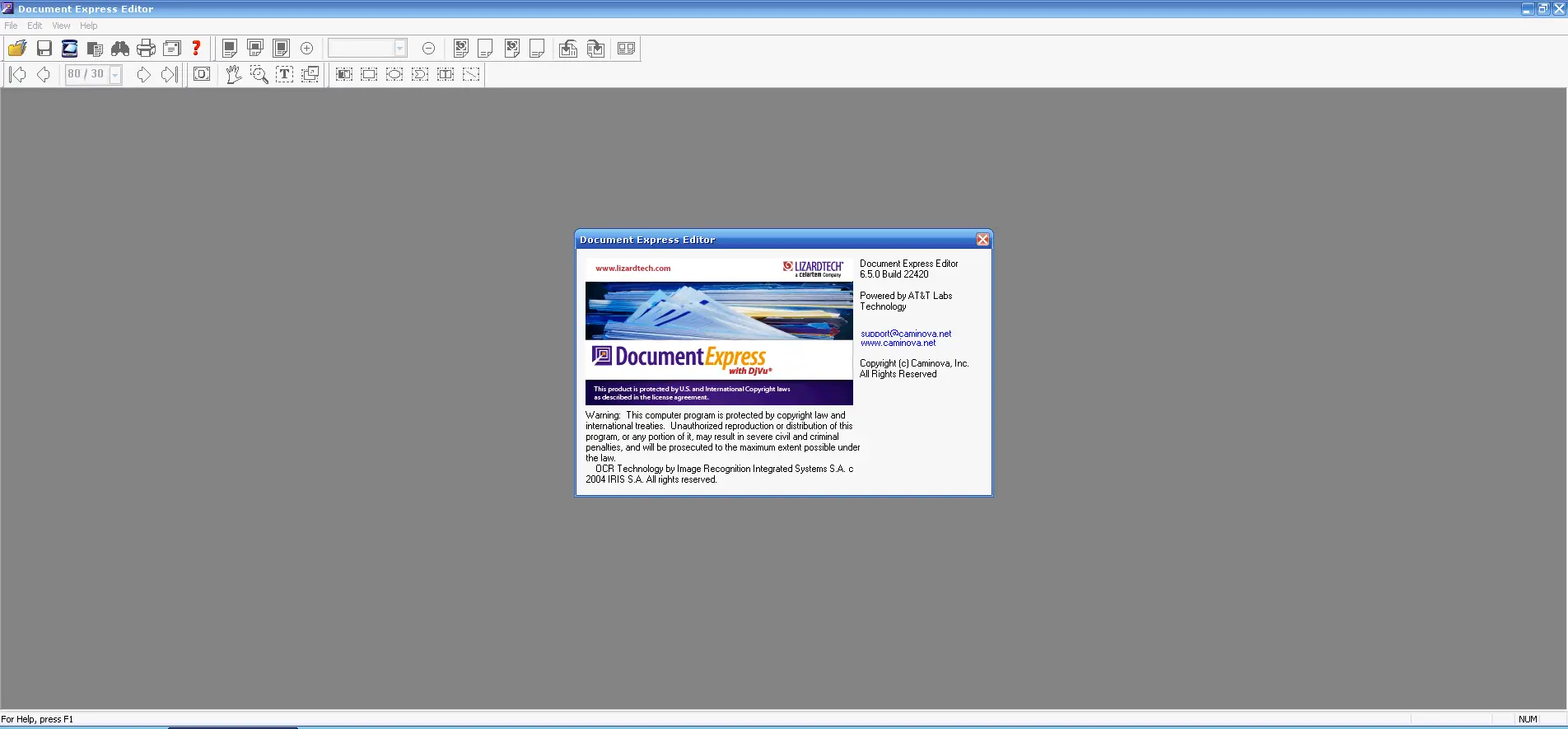Viewport: 1568px width, 729px height.
Task: Open a file with the folder icon
Action: pyautogui.click(x=17, y=49)
